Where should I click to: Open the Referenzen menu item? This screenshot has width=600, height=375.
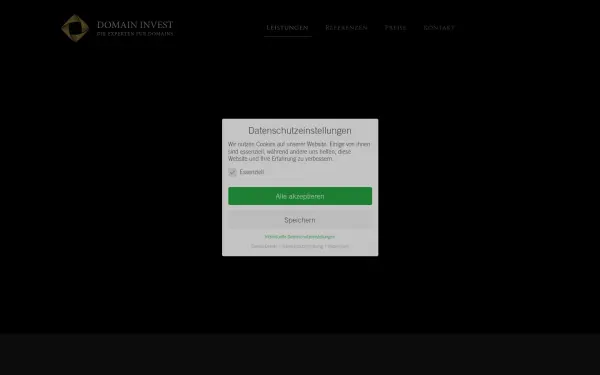346,28
